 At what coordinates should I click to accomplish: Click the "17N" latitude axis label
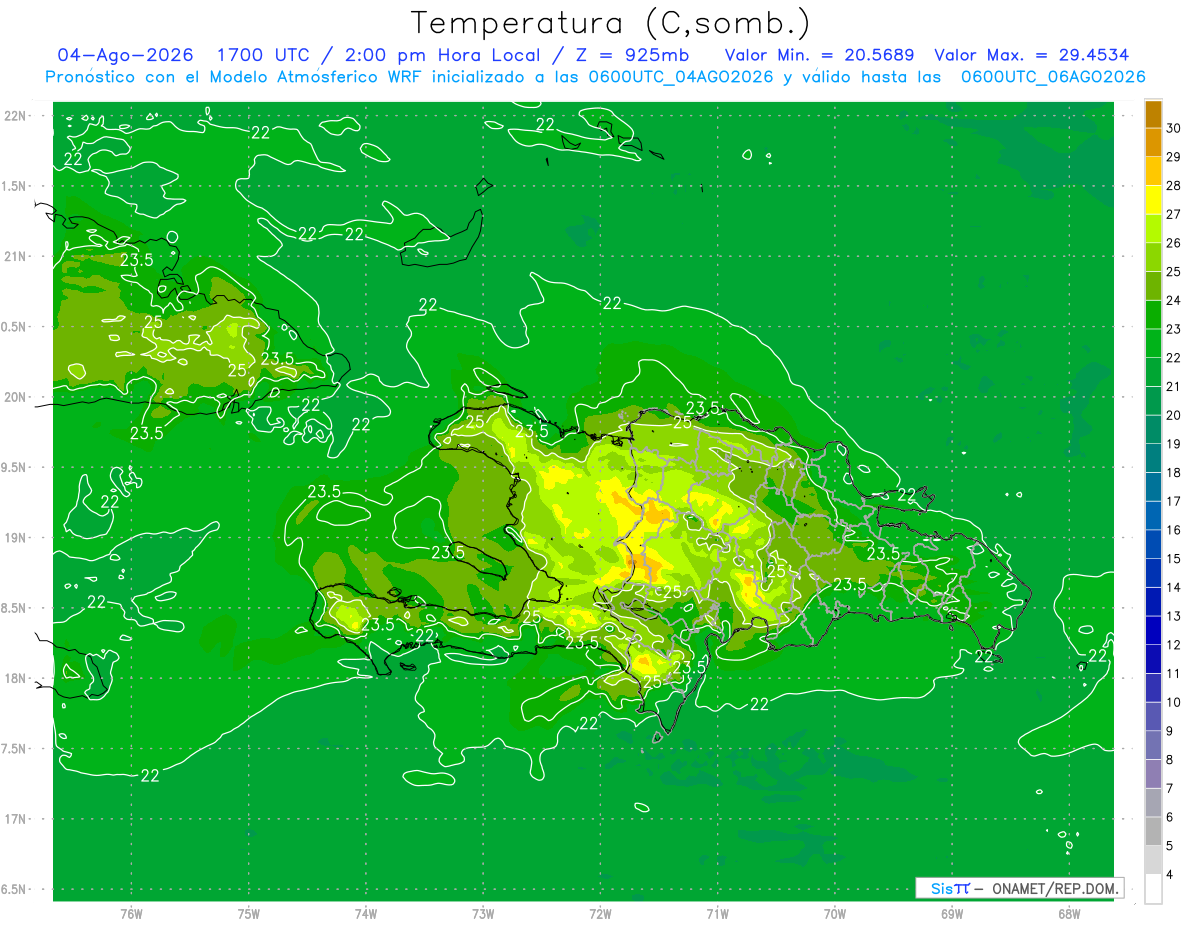pyautogui.click(x=15, y=819)
